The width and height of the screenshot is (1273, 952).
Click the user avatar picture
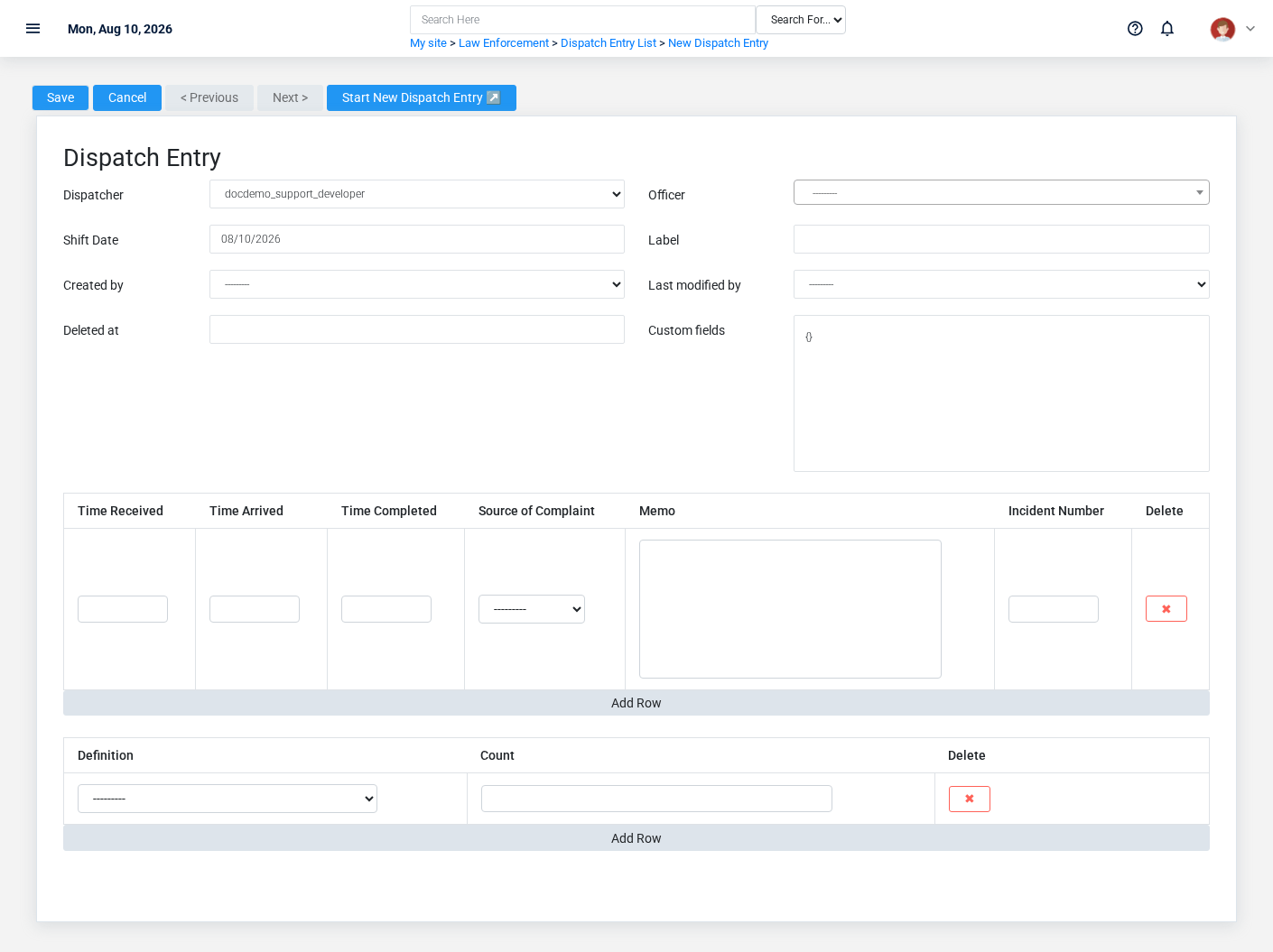coord(1222,29)
